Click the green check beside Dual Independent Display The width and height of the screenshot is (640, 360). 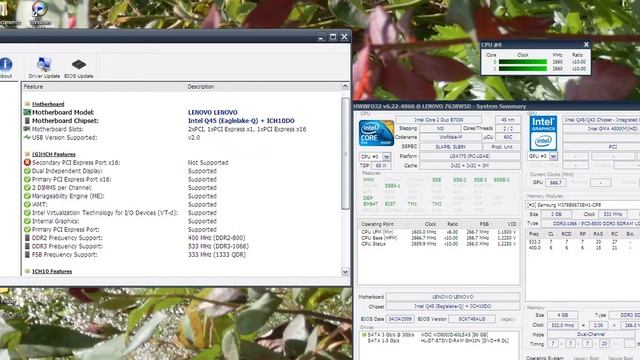coord(27,171)
